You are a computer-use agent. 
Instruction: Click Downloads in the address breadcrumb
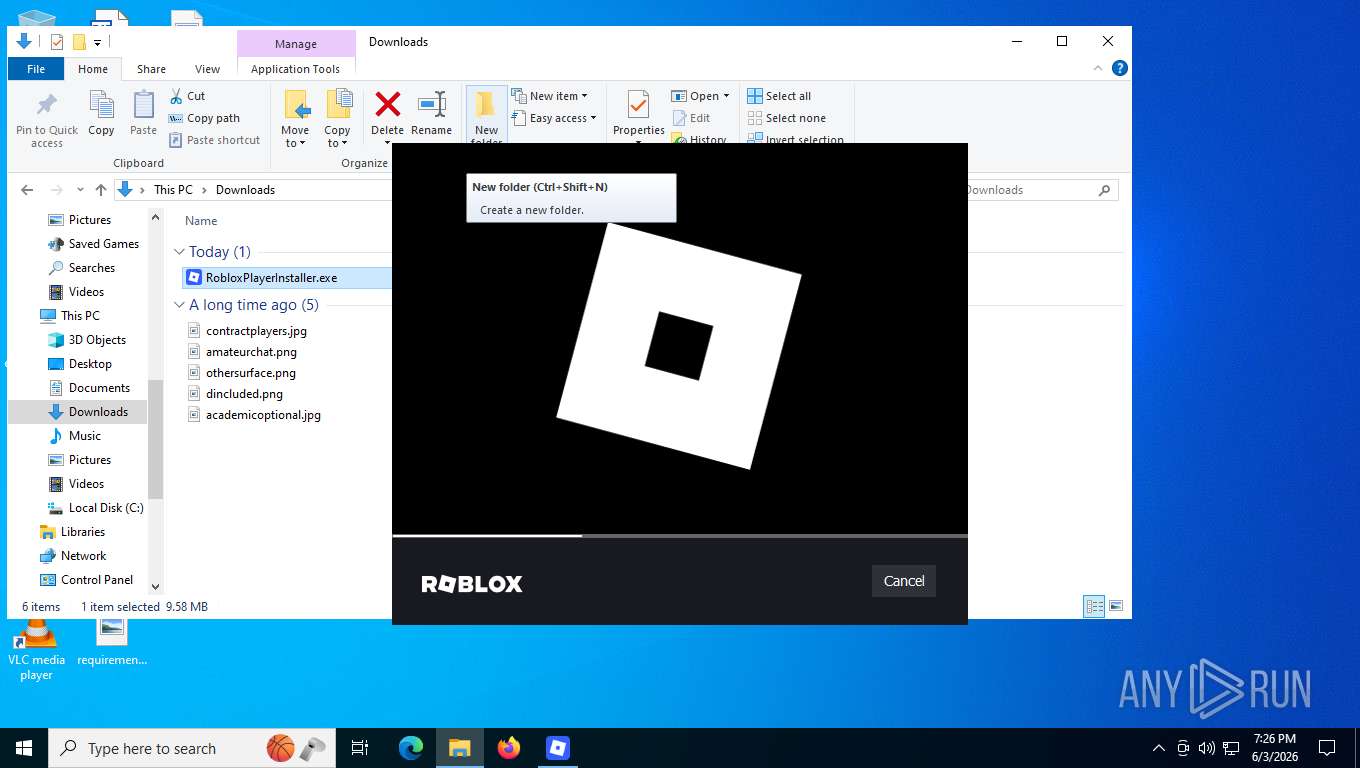tap(245, 190)
